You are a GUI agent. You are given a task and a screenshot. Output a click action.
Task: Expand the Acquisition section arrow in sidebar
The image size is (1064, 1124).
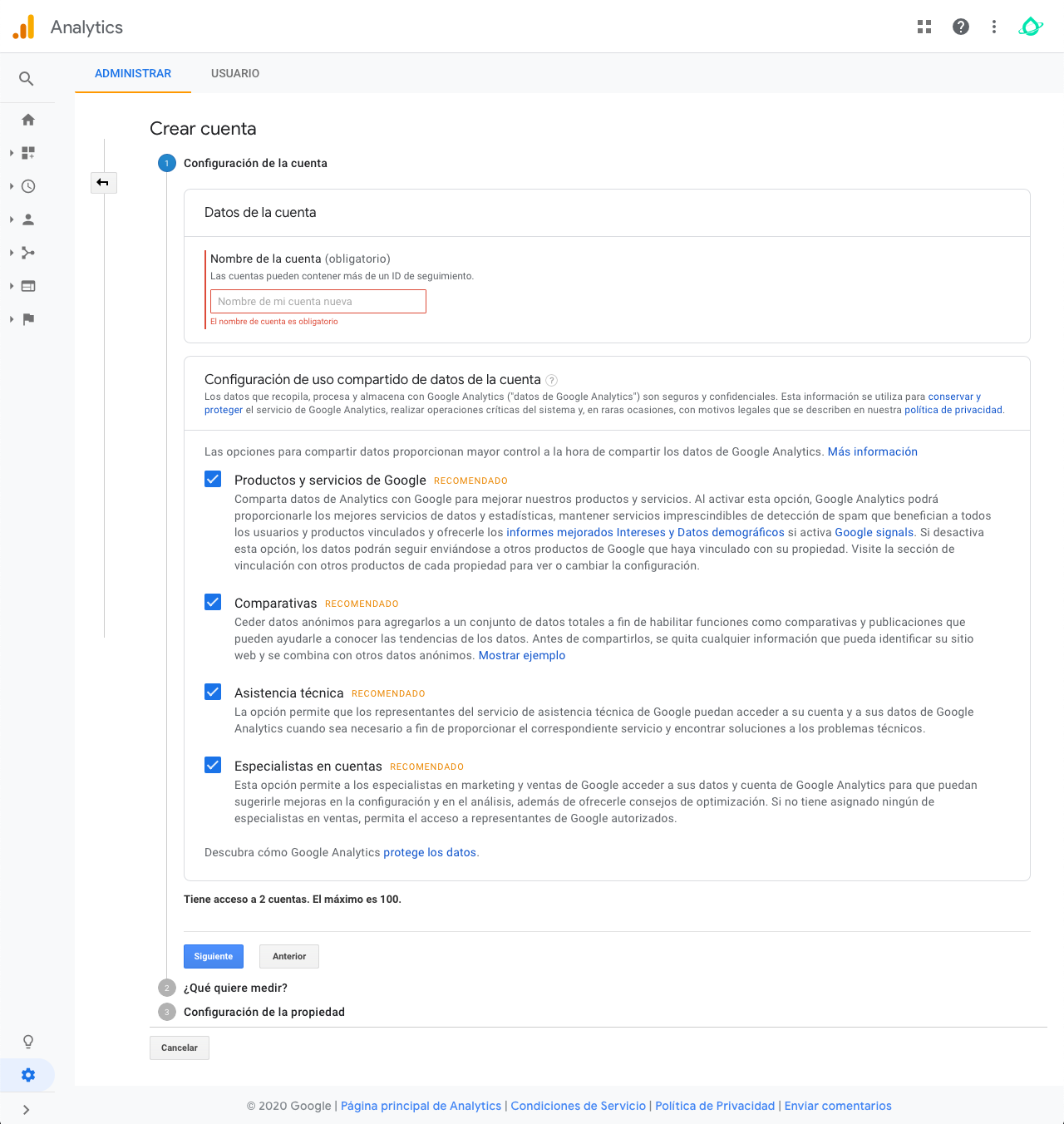[x=12, y=253]
